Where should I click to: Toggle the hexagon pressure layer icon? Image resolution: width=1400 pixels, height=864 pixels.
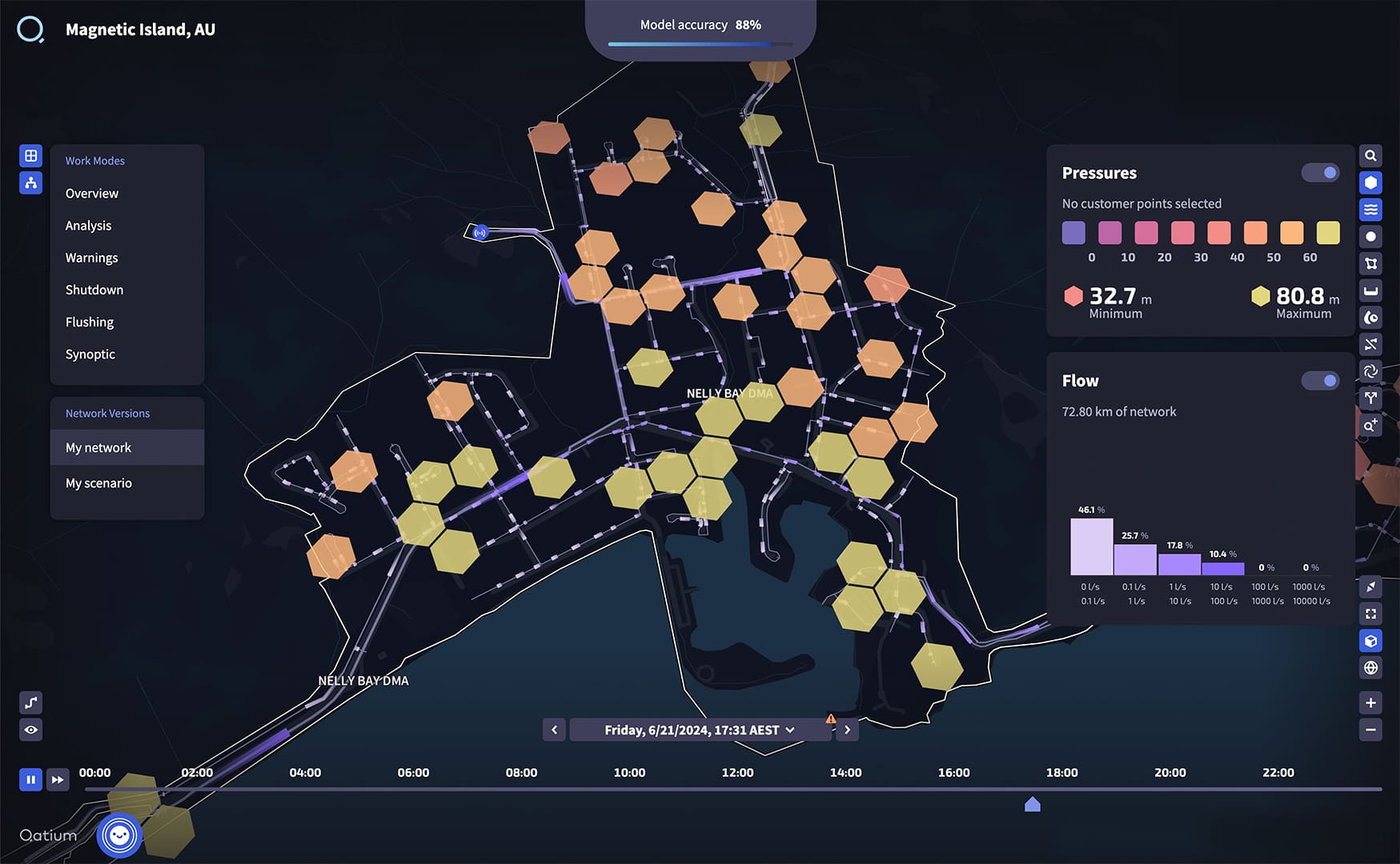click(1370, 183)
